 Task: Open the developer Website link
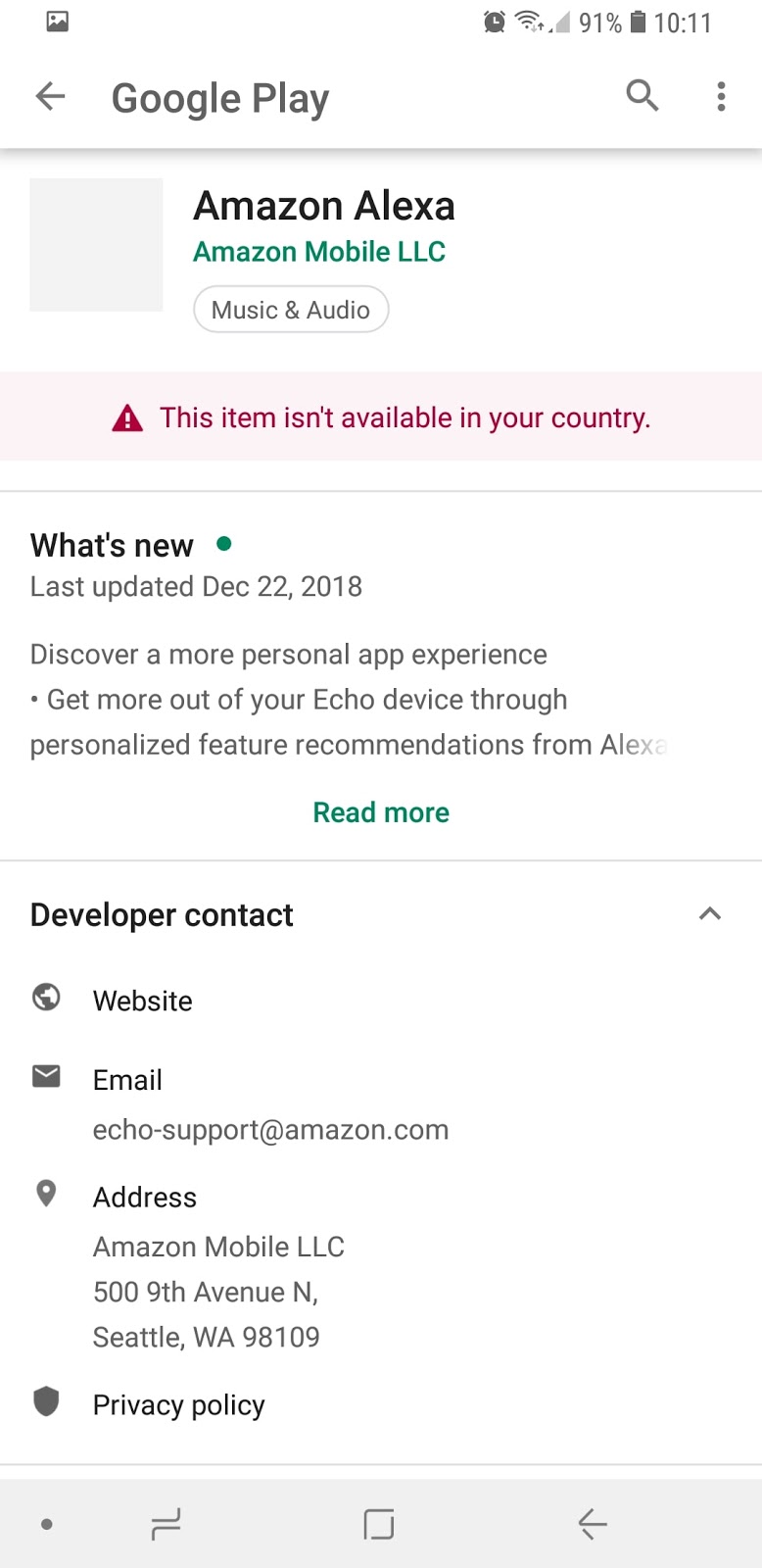(143, 1001)
